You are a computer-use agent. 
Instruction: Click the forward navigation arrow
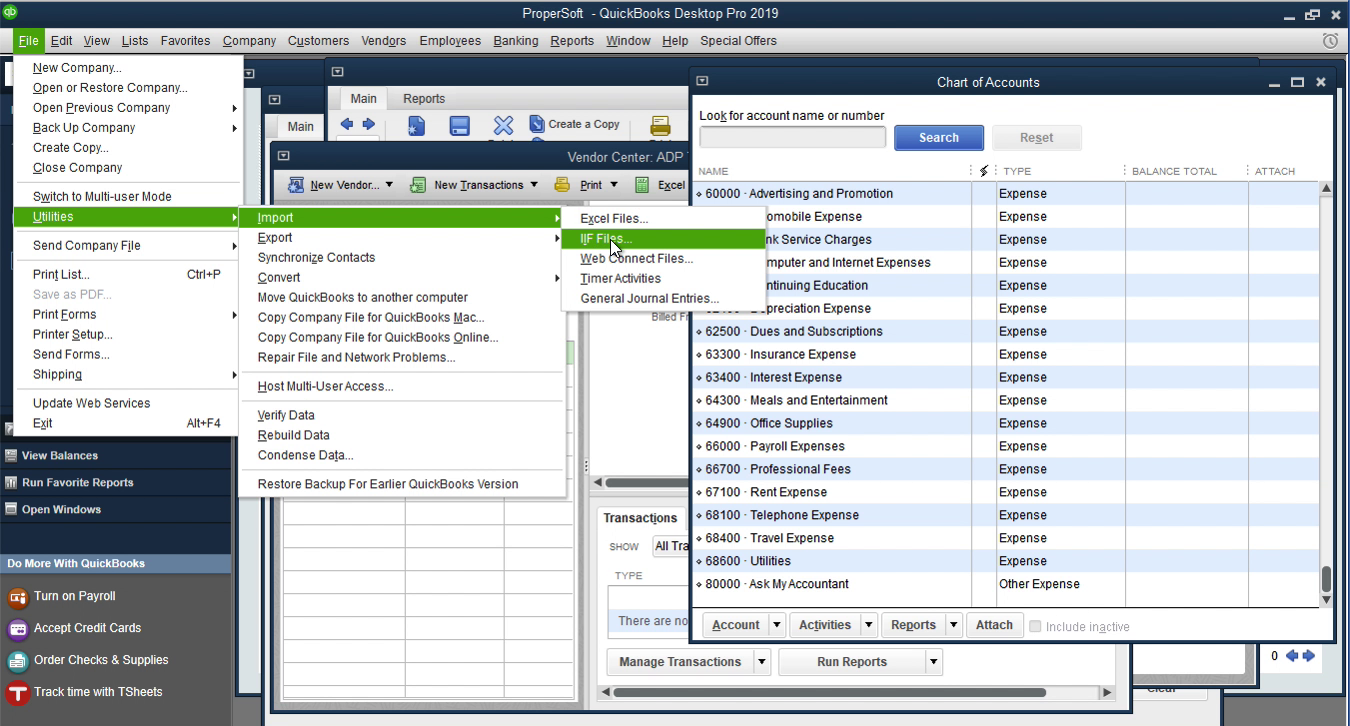pos(366,124)
